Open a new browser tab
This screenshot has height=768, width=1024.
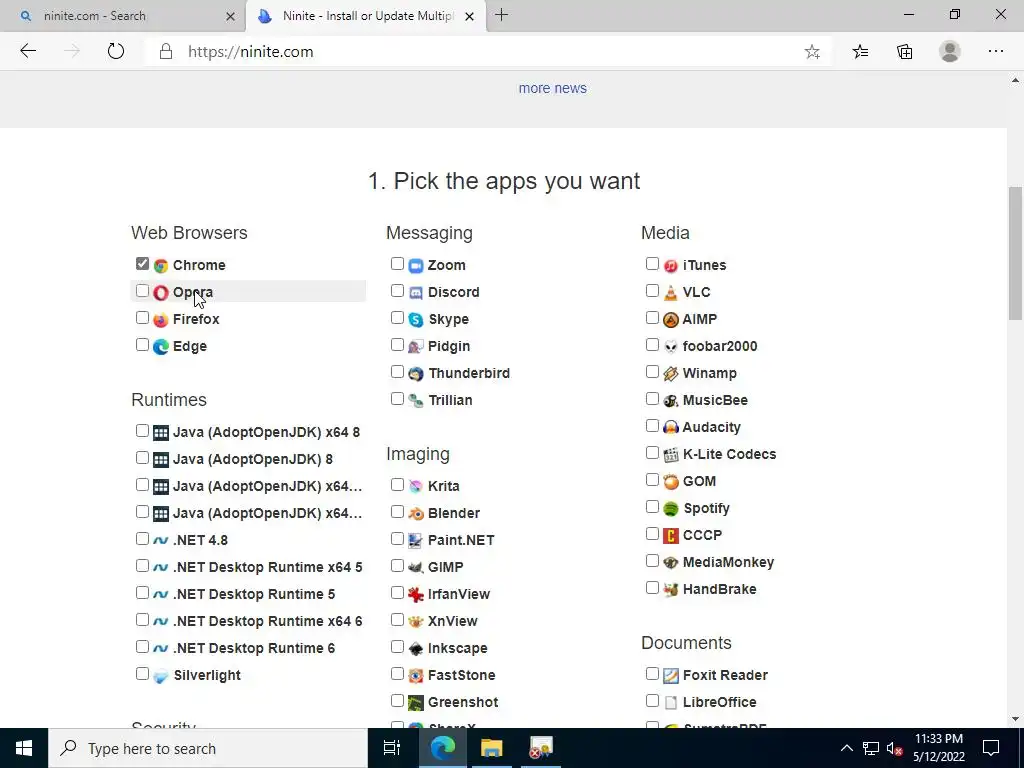[502, 15]
